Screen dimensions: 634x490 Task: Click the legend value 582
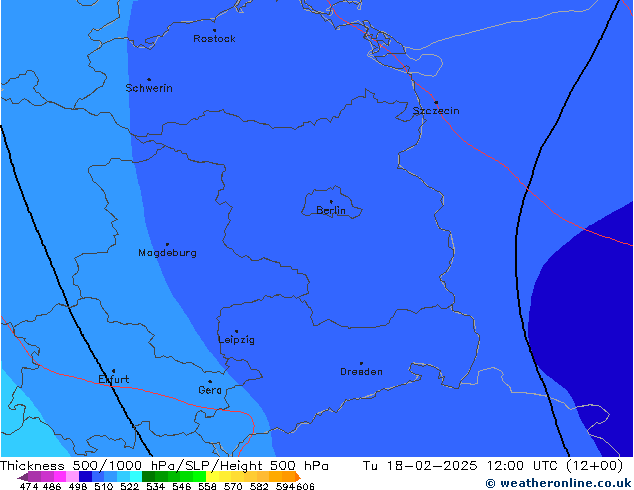tap(259, 486)
